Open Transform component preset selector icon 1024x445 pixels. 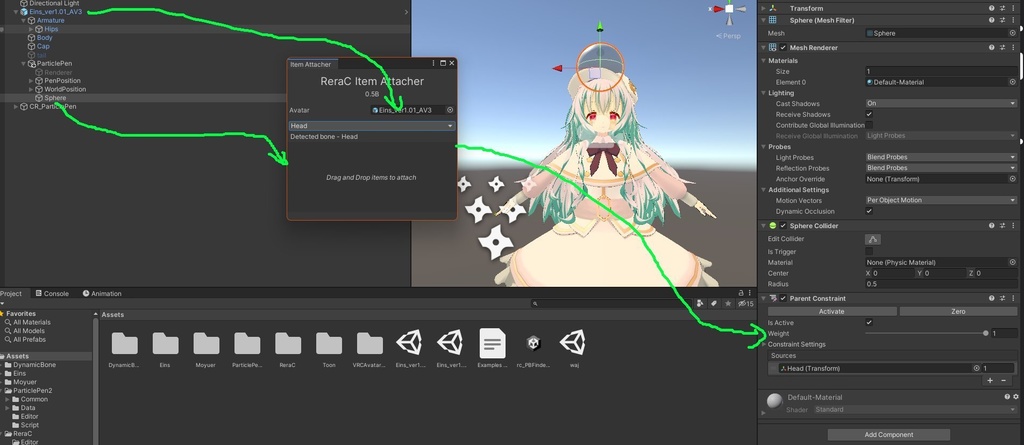click(x=1002, y=8)
